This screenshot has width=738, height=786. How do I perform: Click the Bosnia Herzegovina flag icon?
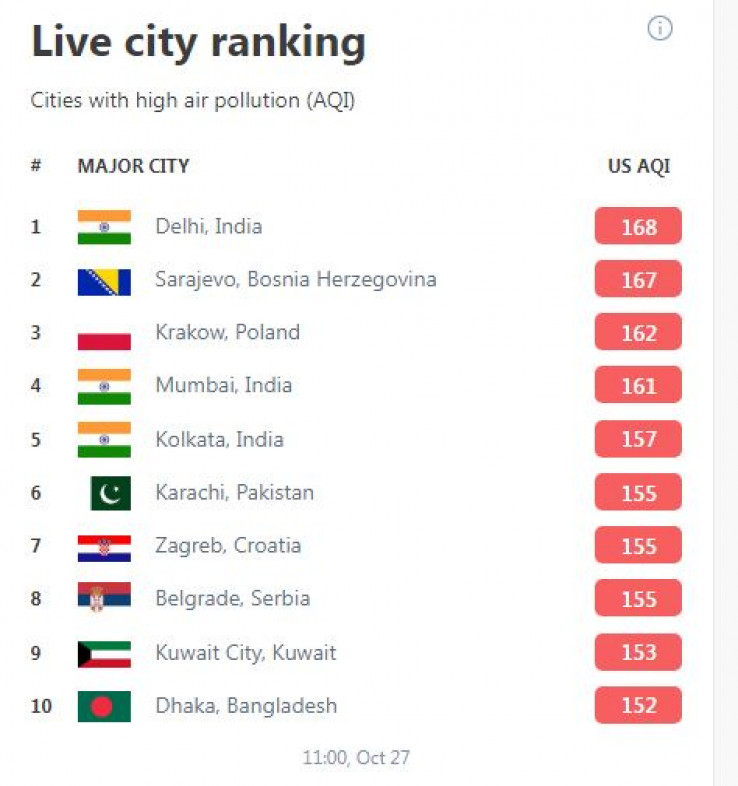coord(104,282)
